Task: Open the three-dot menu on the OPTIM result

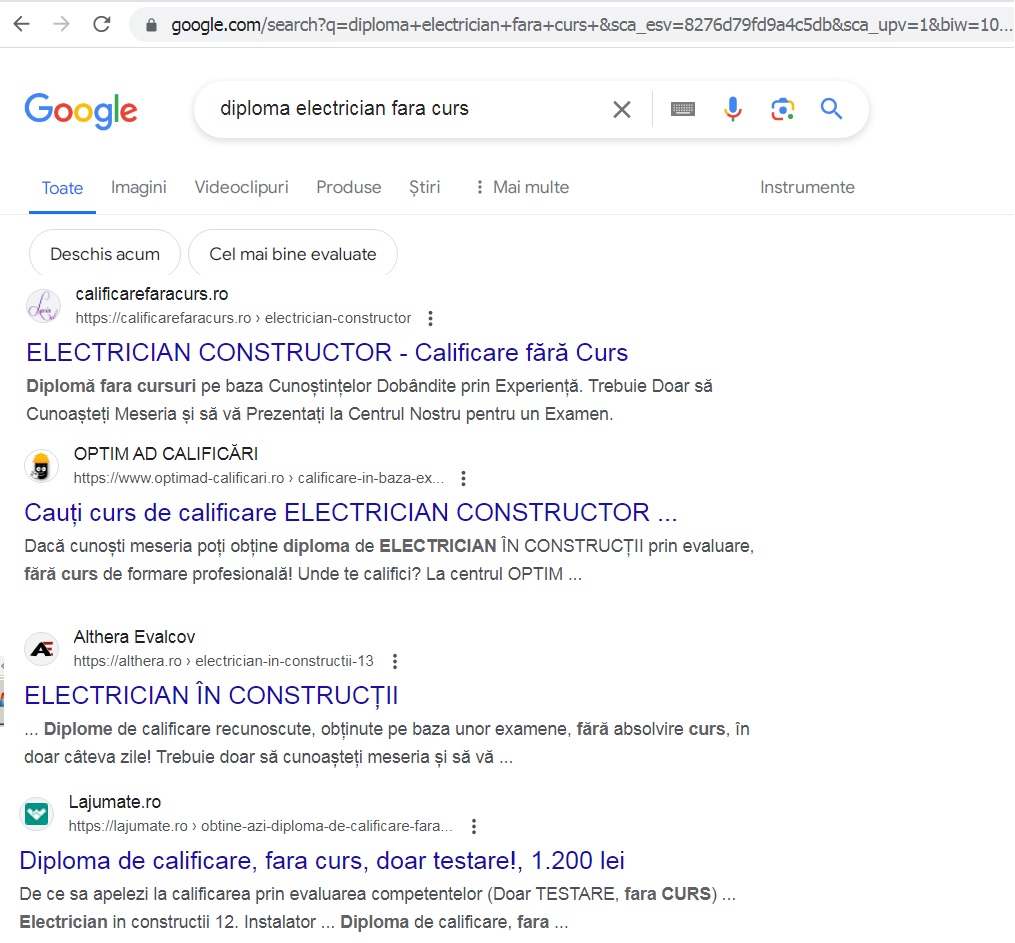Action: [463, 478]
